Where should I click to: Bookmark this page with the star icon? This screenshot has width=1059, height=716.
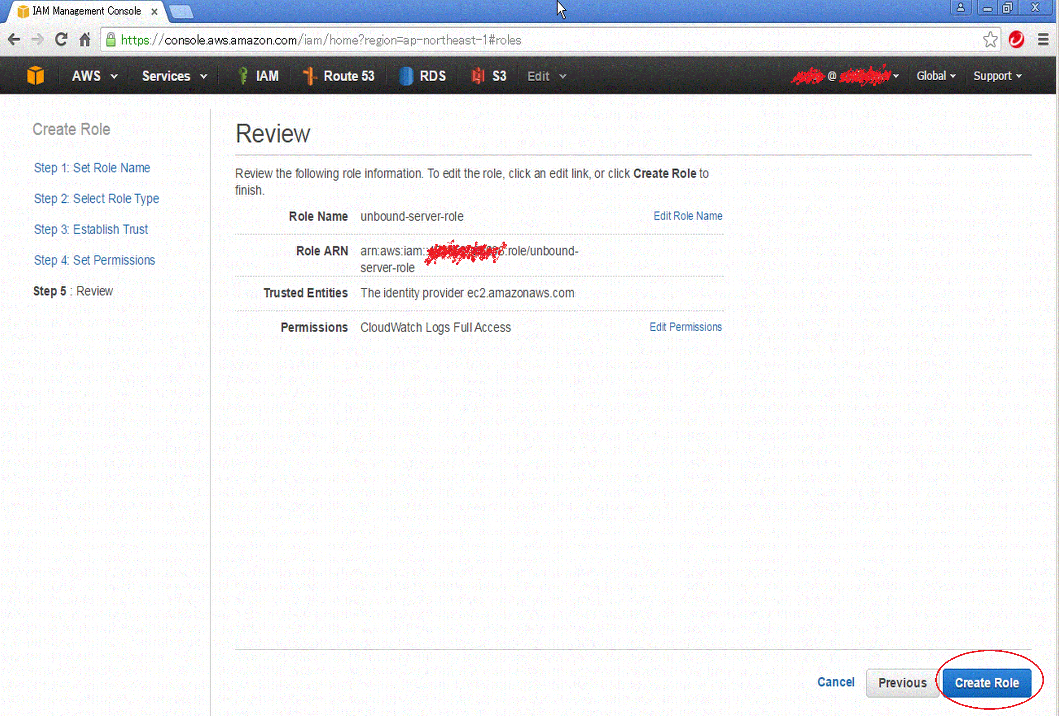(x=990, y=39)
